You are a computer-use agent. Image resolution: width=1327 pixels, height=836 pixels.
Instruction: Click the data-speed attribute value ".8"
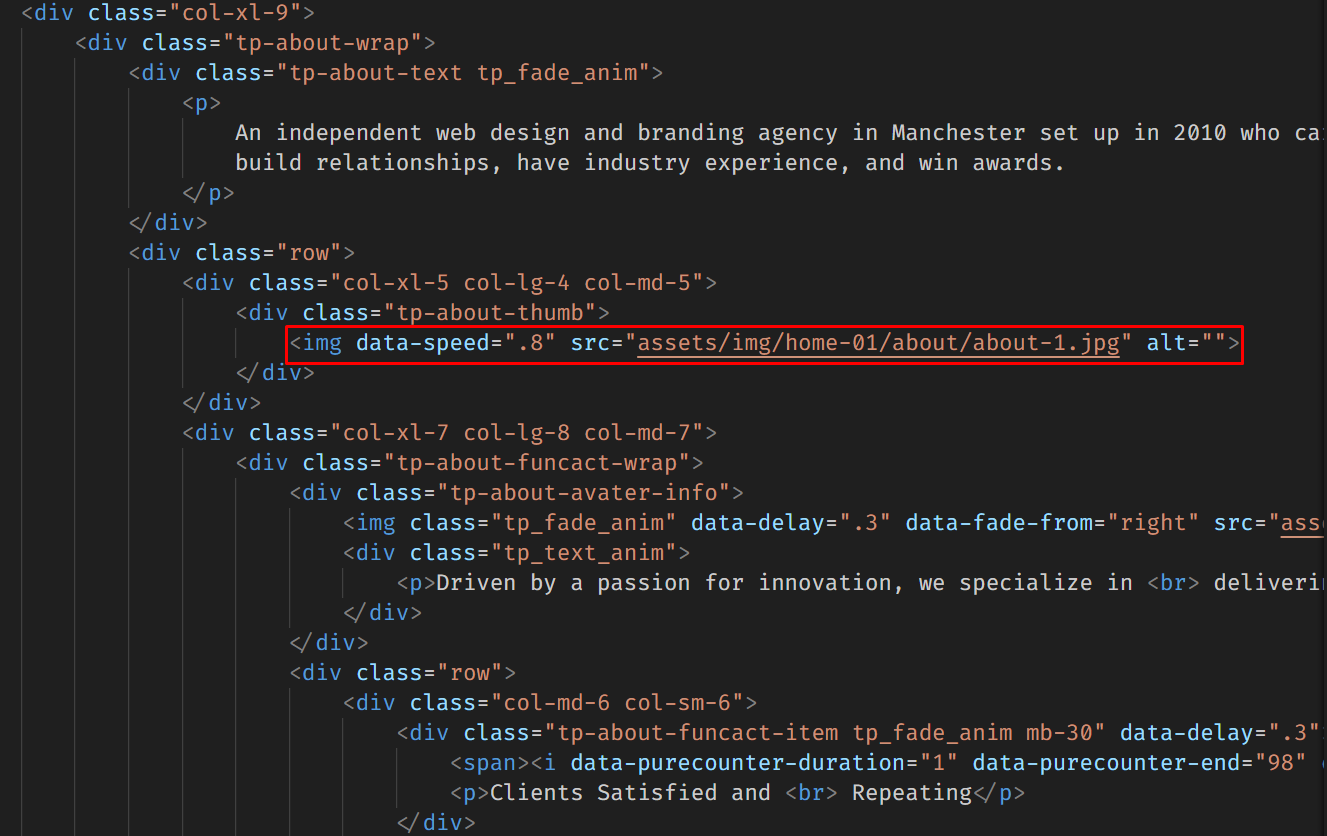[x=530, y=343]
